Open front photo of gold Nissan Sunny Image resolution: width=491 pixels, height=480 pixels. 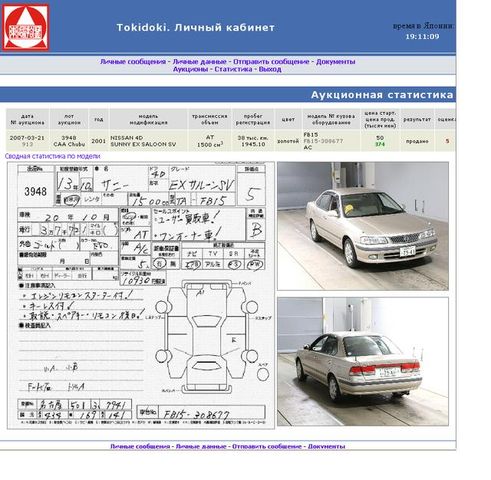pyautogui.click(x=363, y=226)
